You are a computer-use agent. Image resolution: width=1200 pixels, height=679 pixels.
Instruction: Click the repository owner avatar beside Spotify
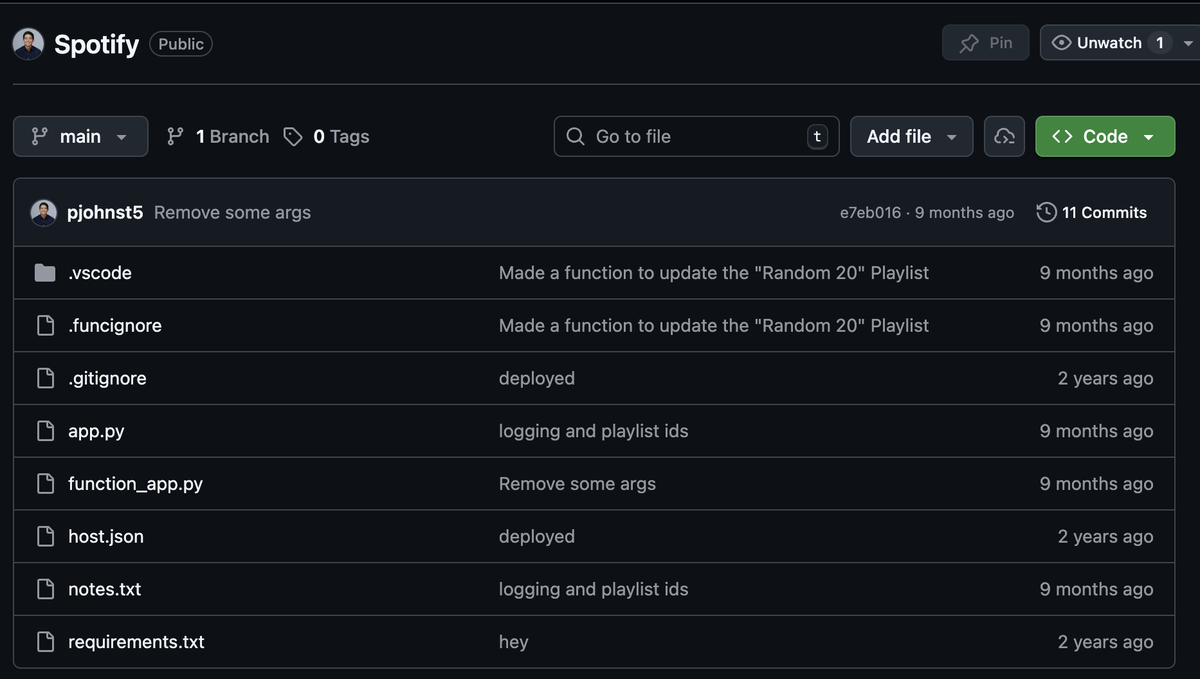(28, 44)
